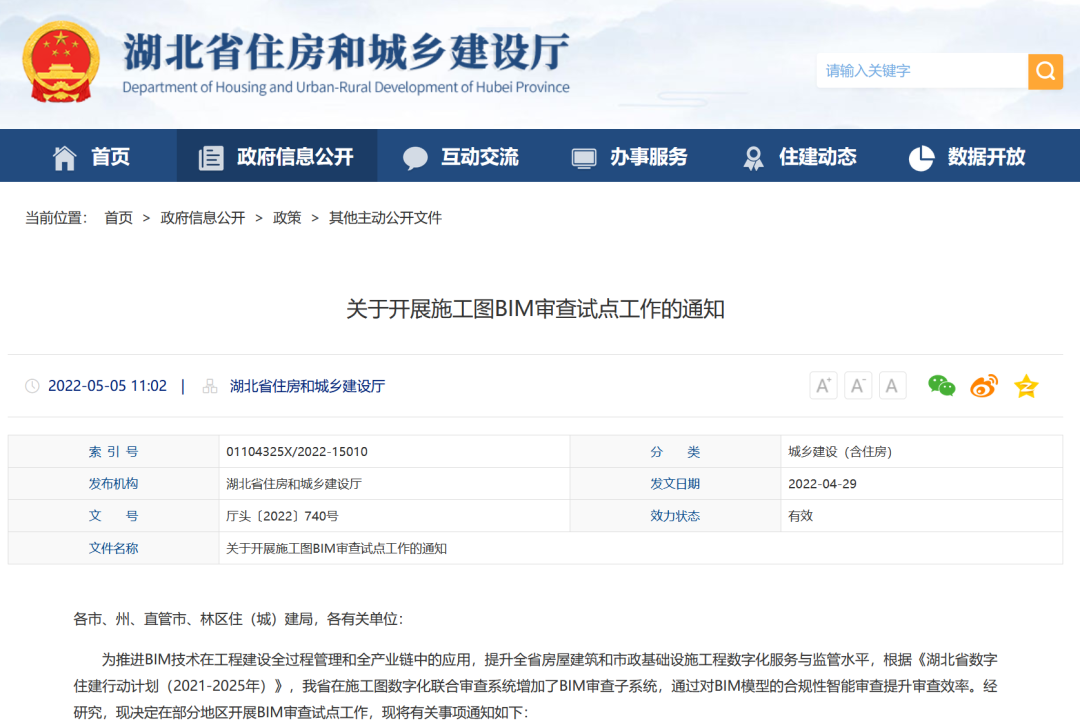Click the home icon on 首页 nav item
Viewport: 1080px width, 725px height.
click(63, 155)
